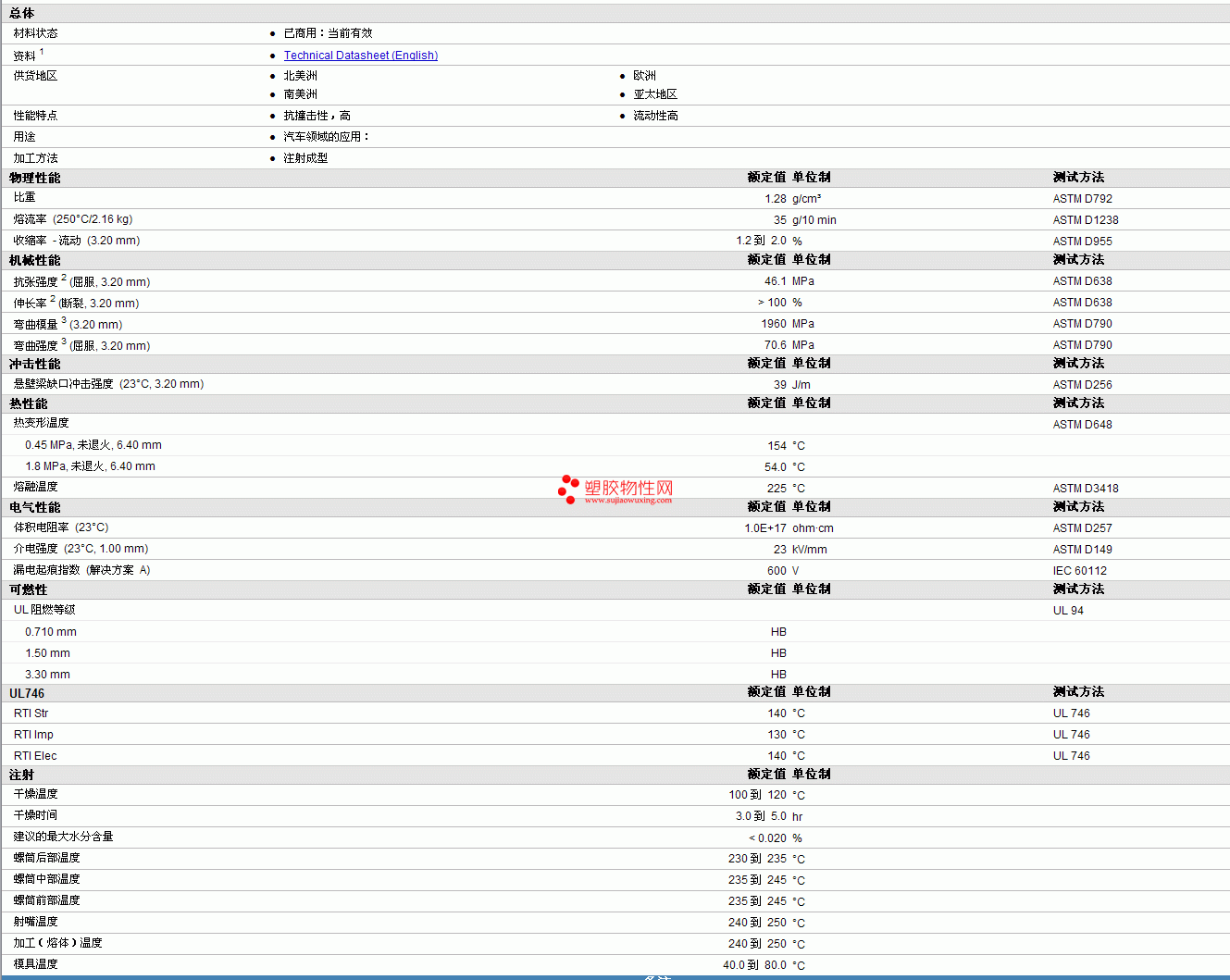Select the '建议的最大水分含量' label

click(x=63, y=837)
